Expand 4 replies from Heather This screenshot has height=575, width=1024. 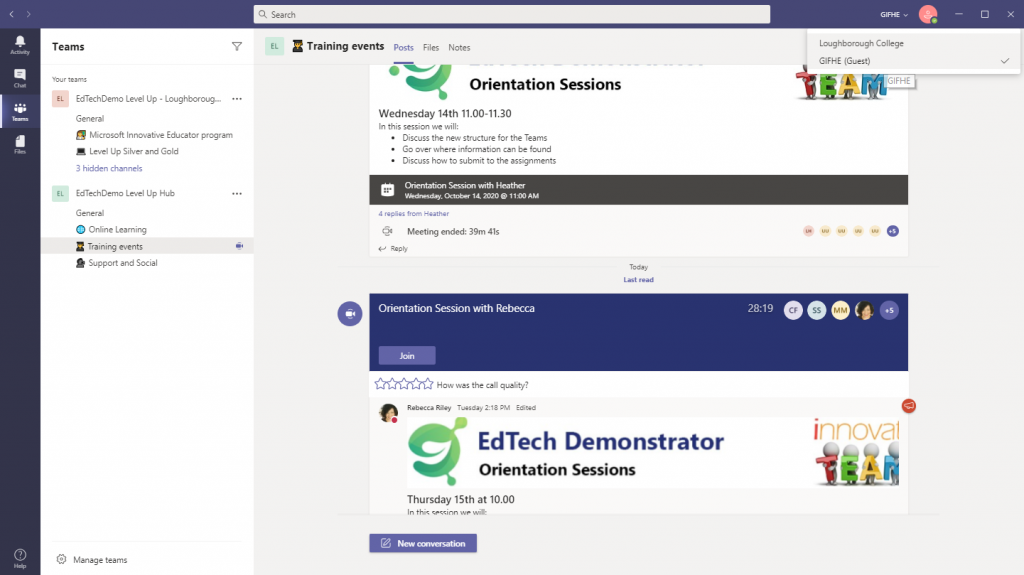coord(413,214)
